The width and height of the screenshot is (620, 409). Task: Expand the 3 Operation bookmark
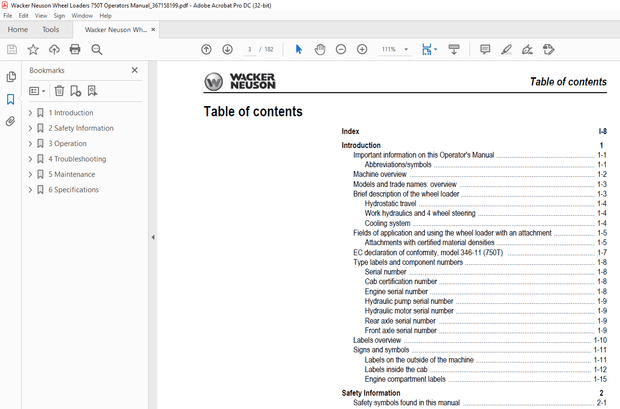click(x=30, y=144)
